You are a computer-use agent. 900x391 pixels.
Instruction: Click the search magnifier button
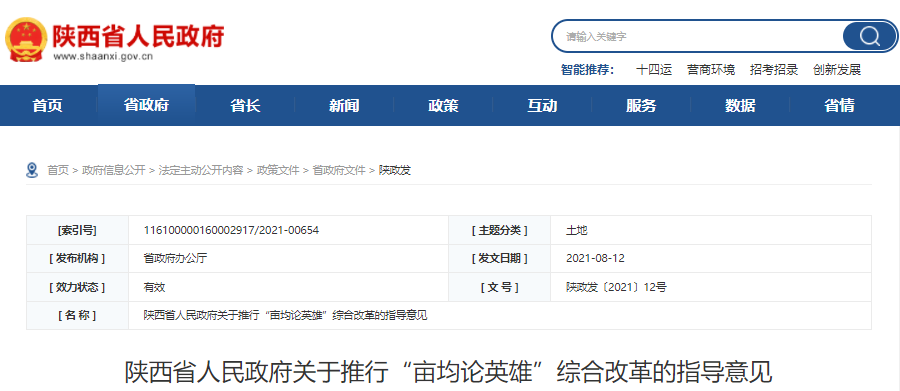[869, 37]
